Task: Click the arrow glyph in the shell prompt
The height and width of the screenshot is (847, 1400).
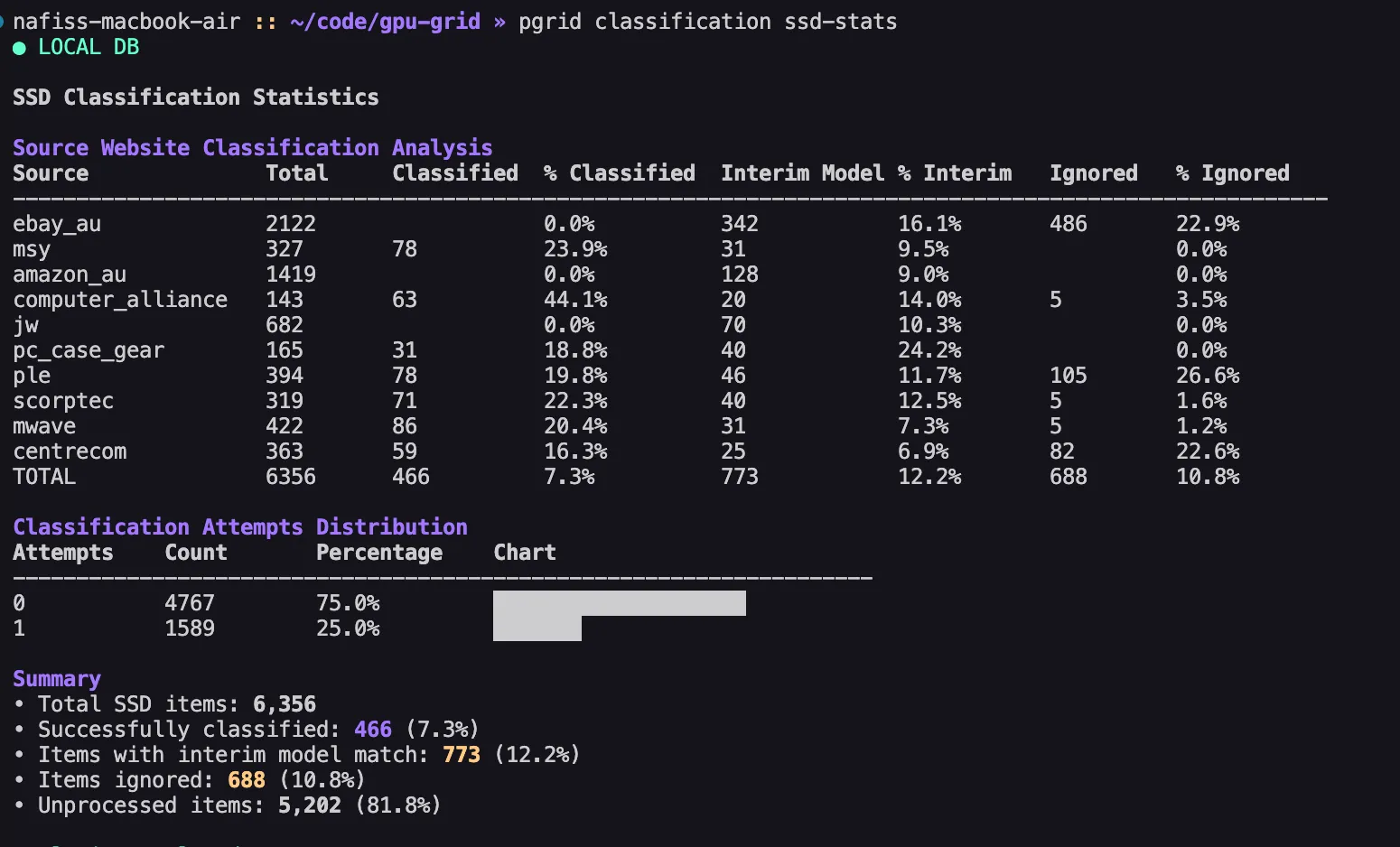Action: pyautogui.click(x=498, y=21)
